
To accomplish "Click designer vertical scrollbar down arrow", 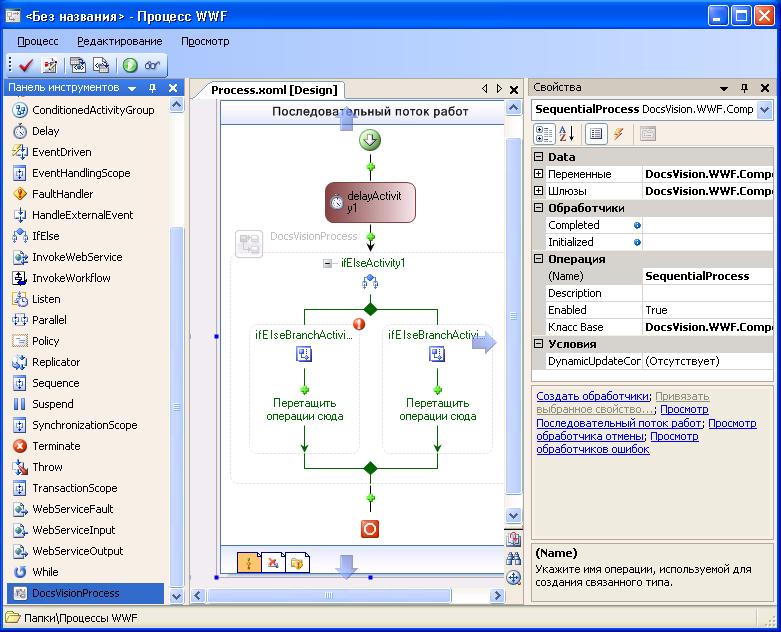I will pos(514,515).
